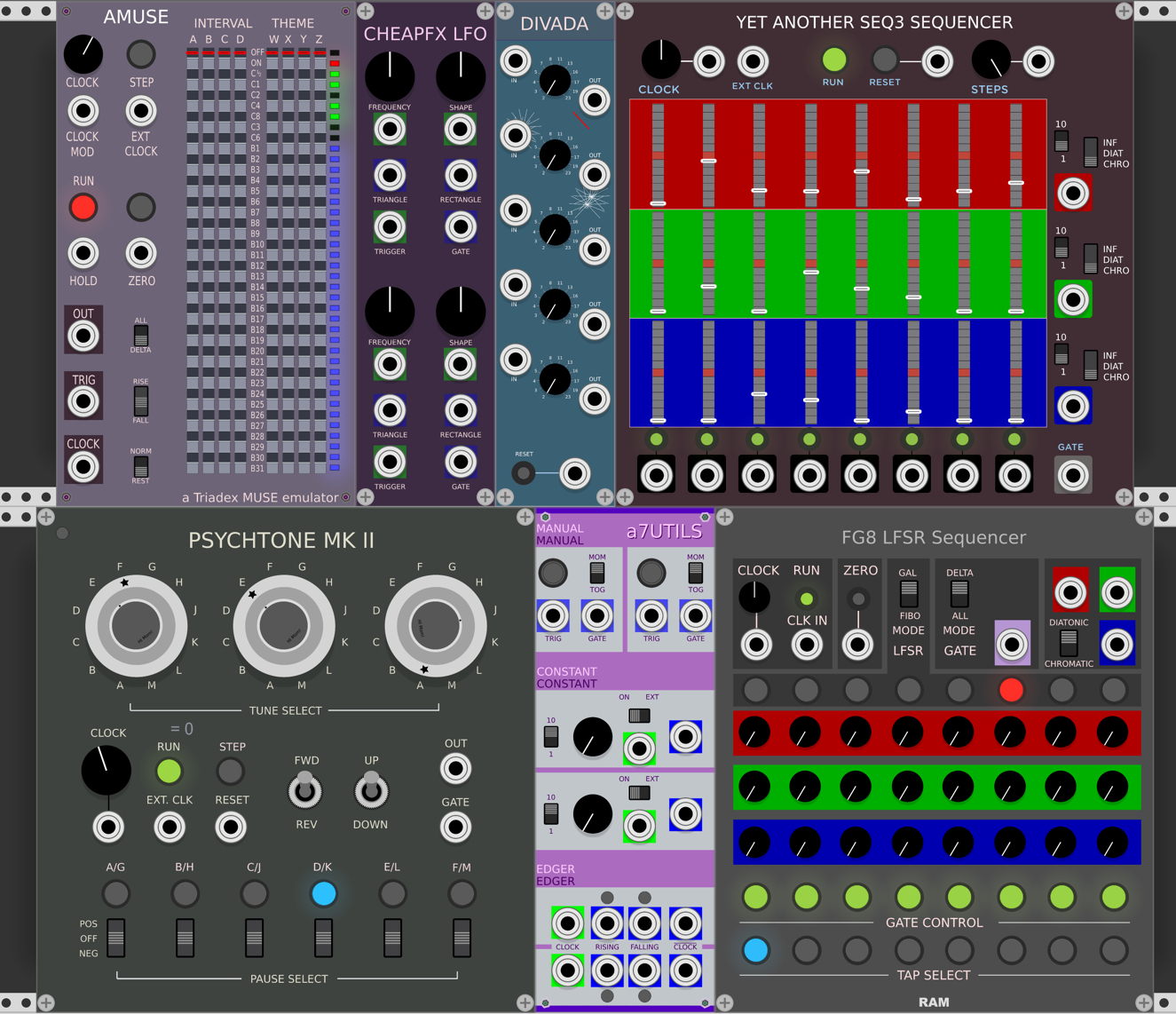Turn the FG8 LFSR CLOCK knob
Screen dimensions: 1176x1014
[754, 598]
